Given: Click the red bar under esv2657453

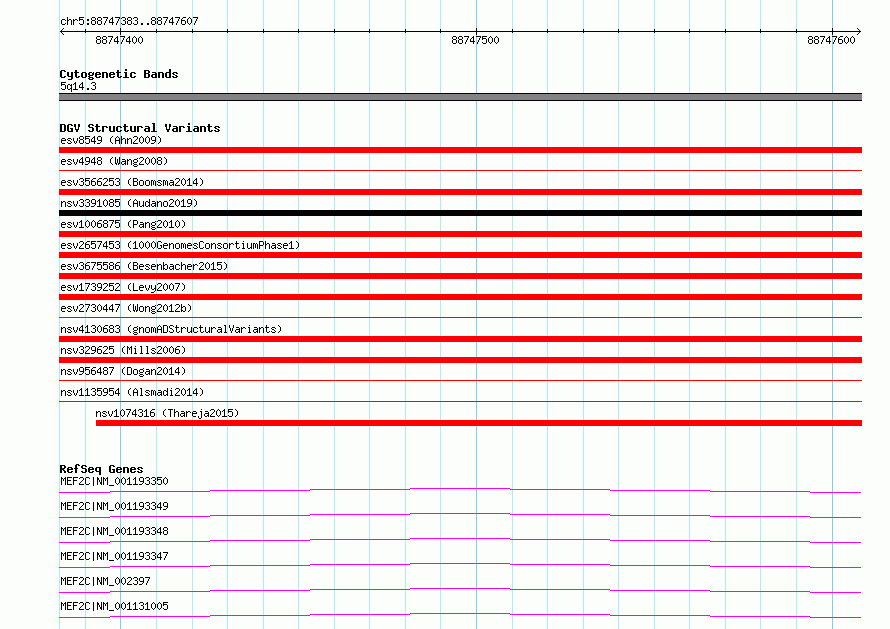Looking at the screenshot, I should click(460, 255).
